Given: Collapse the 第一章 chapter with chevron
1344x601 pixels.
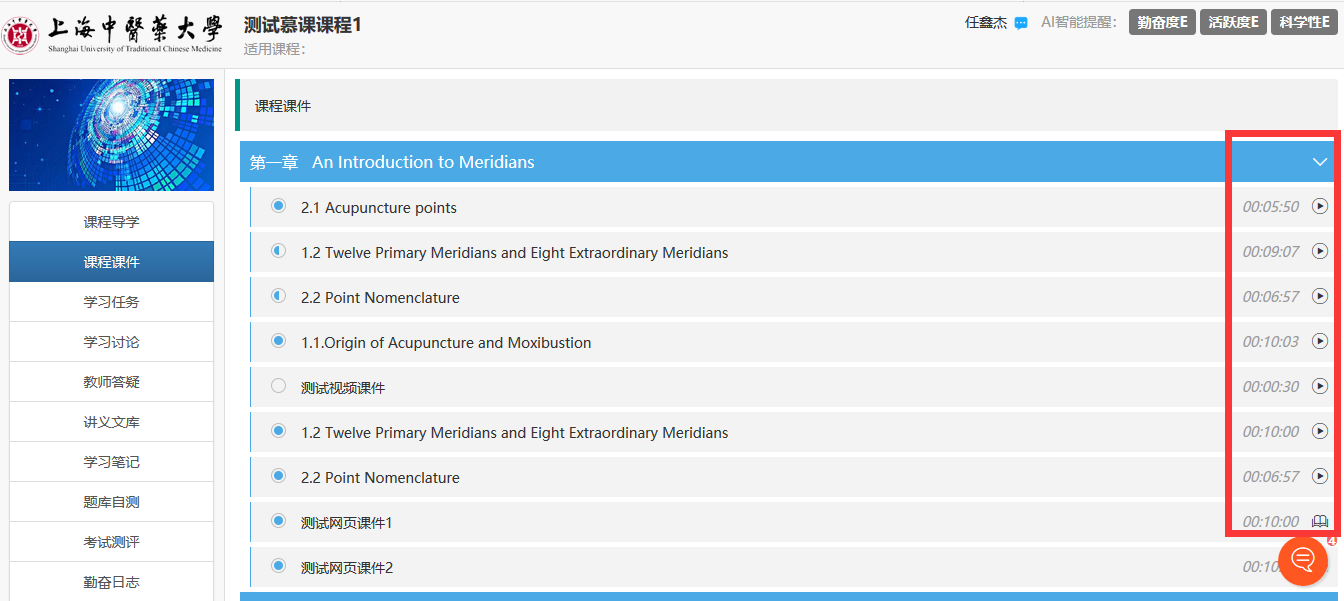Looking at the screenshot, I should tap(1320, 162).
